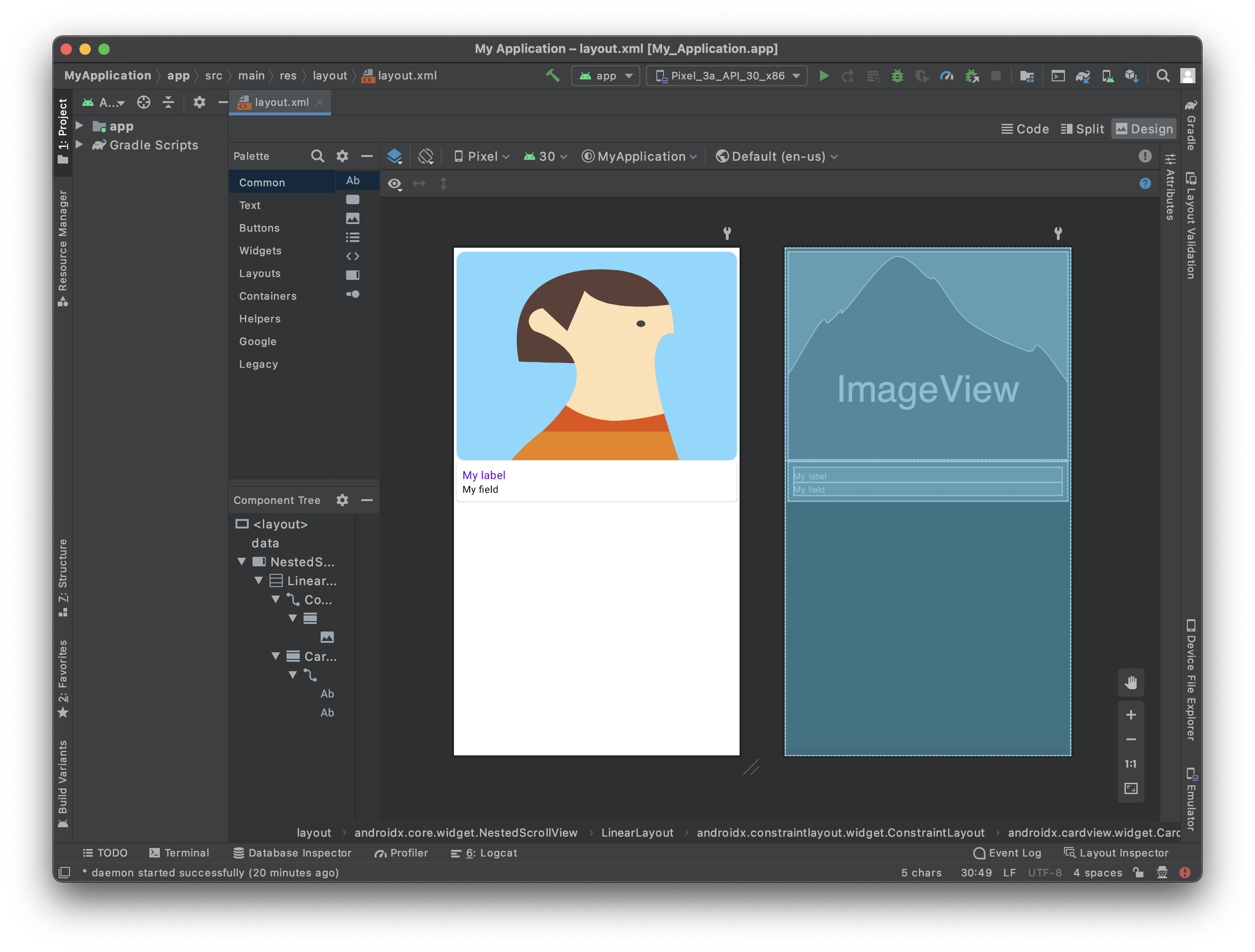Open the Default (en-us) locale dropdown
Screen dimensions: 1255x952
777,156
